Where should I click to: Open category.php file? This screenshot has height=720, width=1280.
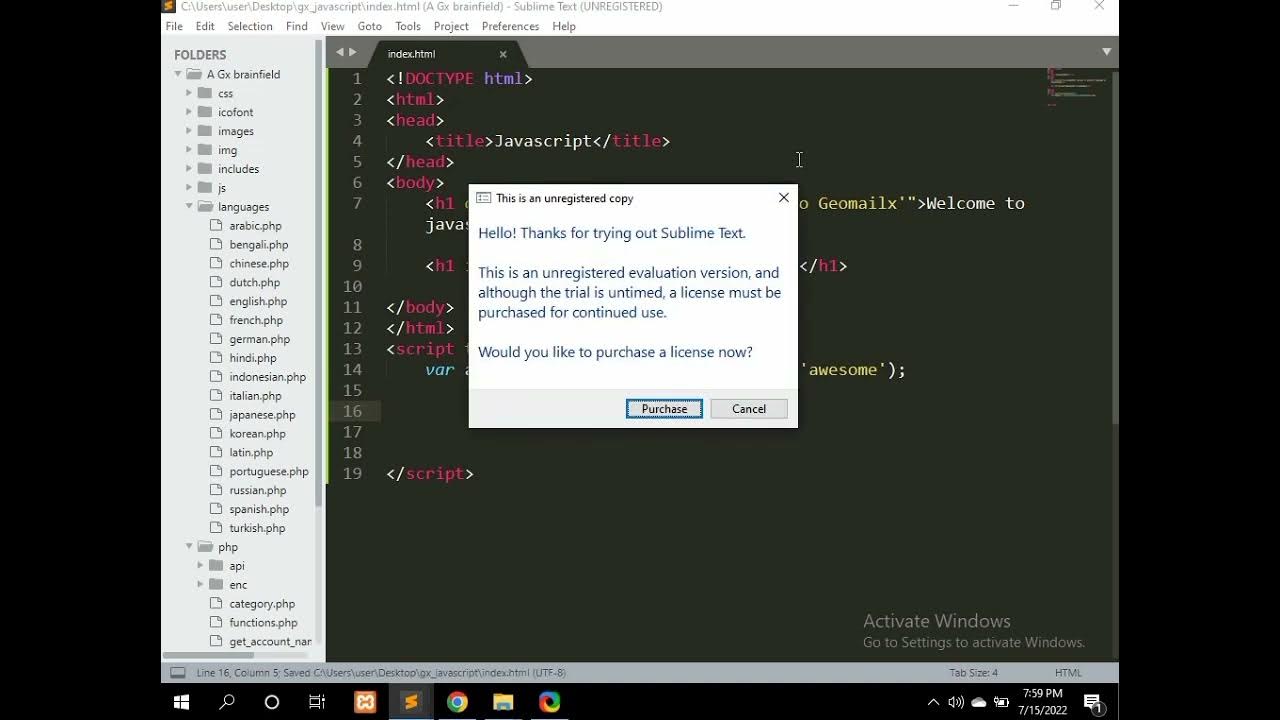coord(262,604)
